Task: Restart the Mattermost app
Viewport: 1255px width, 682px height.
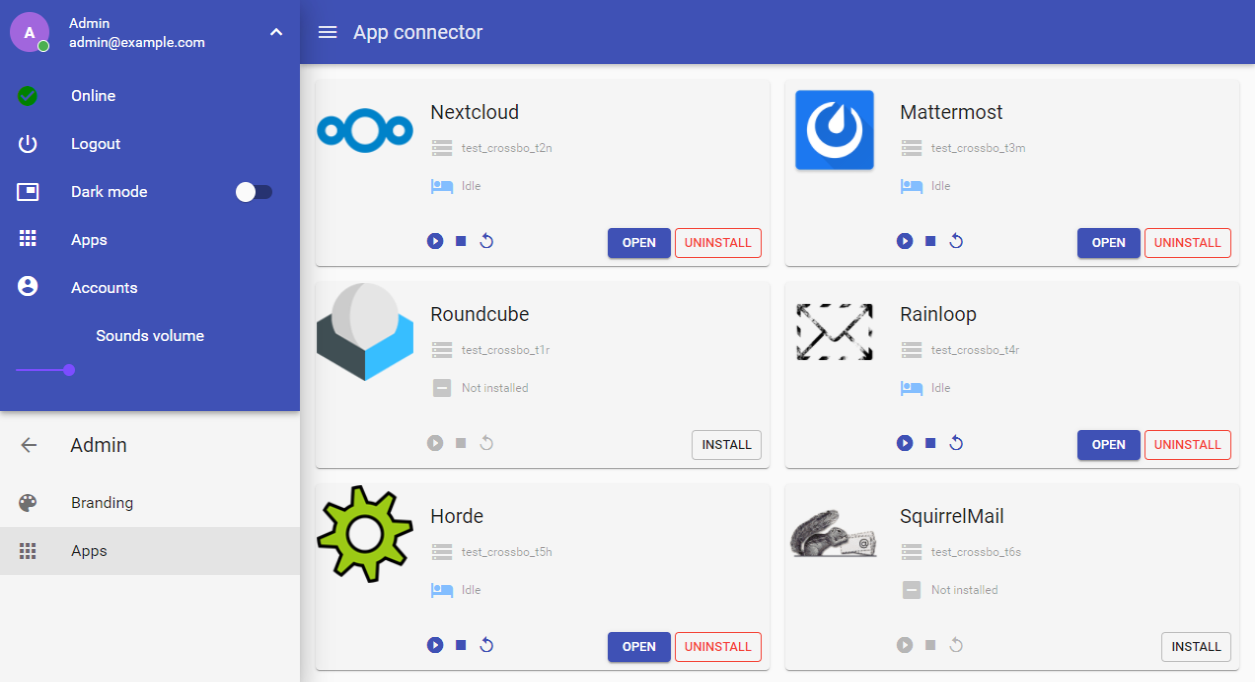Action: coord(956,241)
